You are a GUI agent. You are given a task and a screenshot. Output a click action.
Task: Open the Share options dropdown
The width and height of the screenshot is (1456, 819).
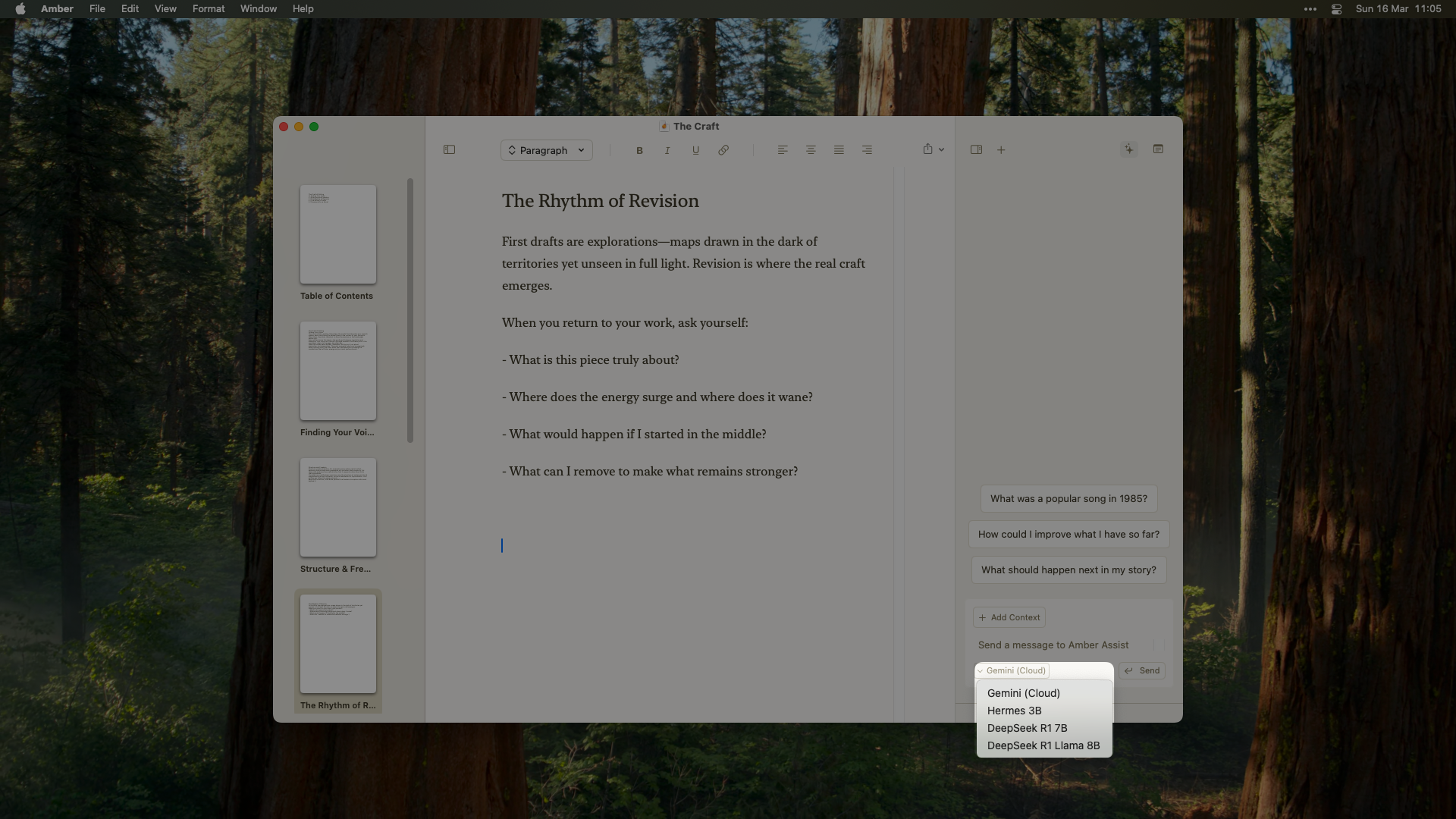[932, 149]
